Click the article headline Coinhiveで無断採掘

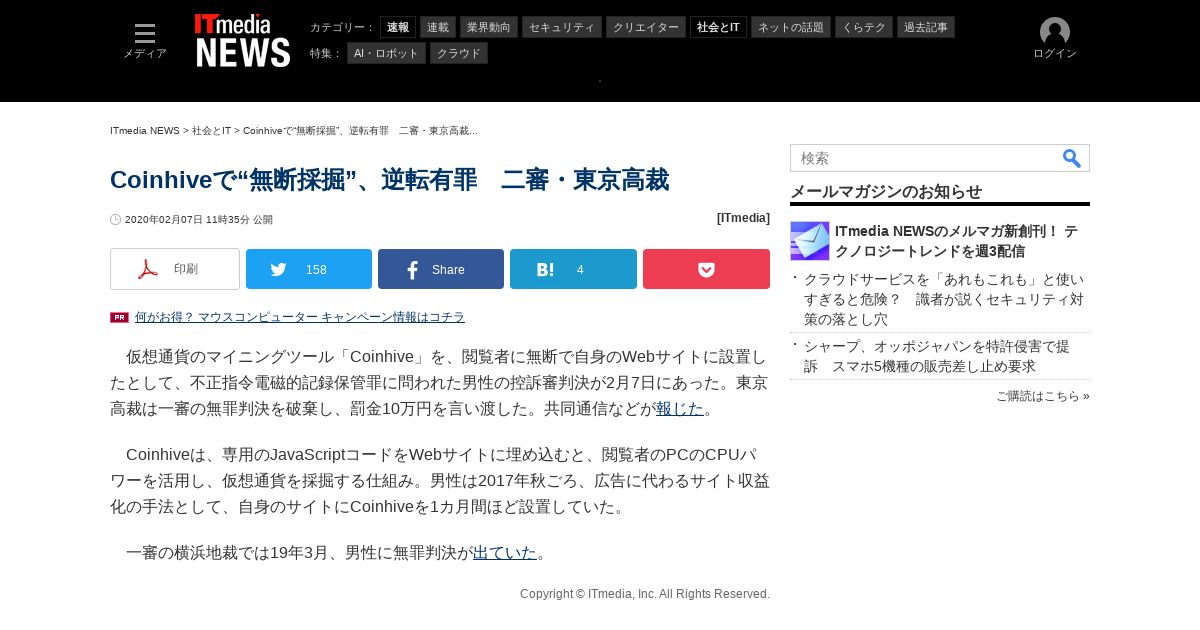[389, 180]
